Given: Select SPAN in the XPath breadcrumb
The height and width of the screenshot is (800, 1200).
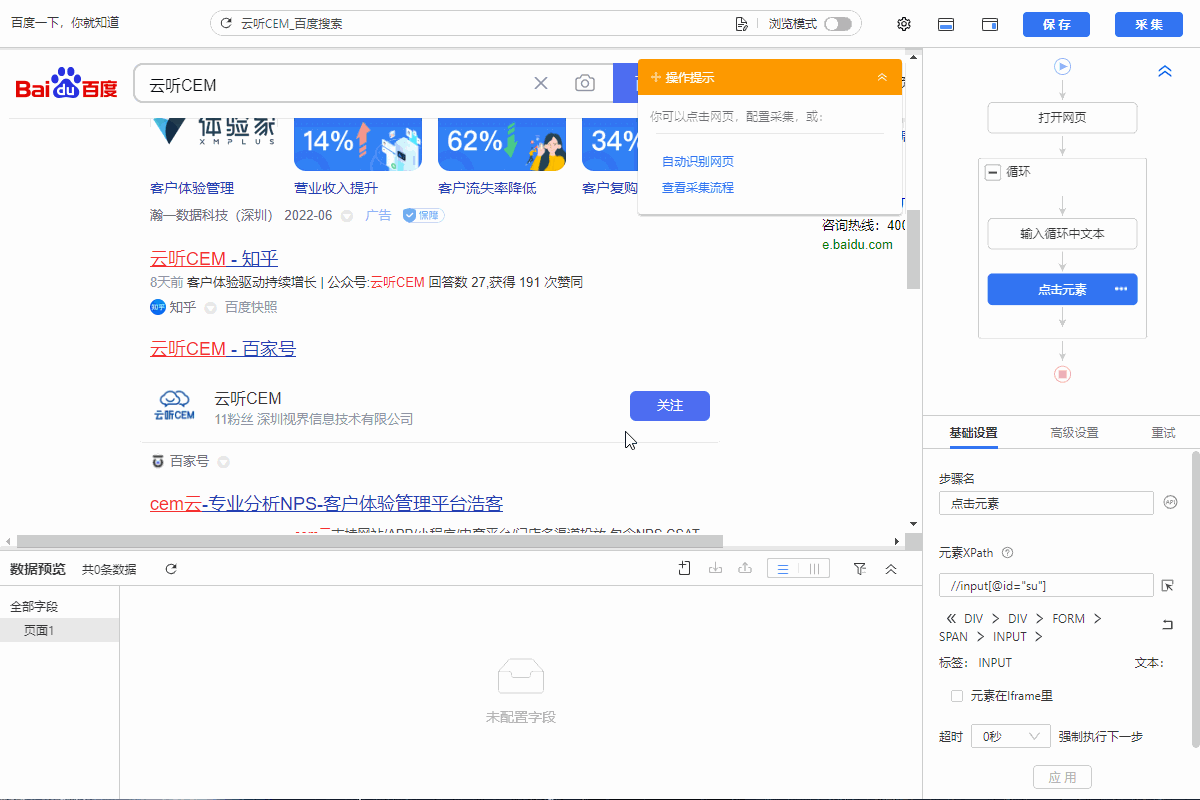Looking at the screenshot, I should click(x=953, y=636).
